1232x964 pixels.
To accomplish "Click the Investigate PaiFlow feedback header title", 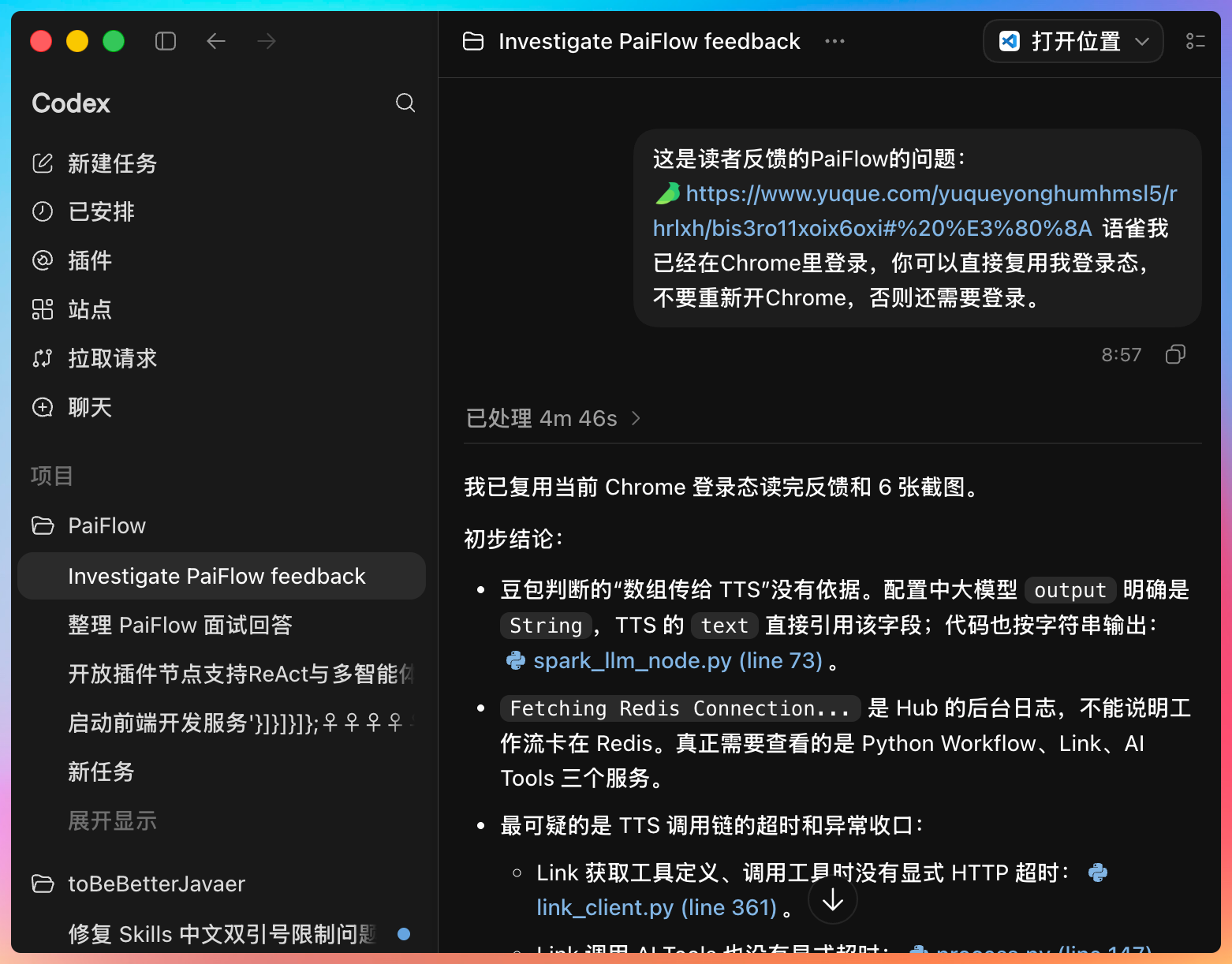I will 649,41.
